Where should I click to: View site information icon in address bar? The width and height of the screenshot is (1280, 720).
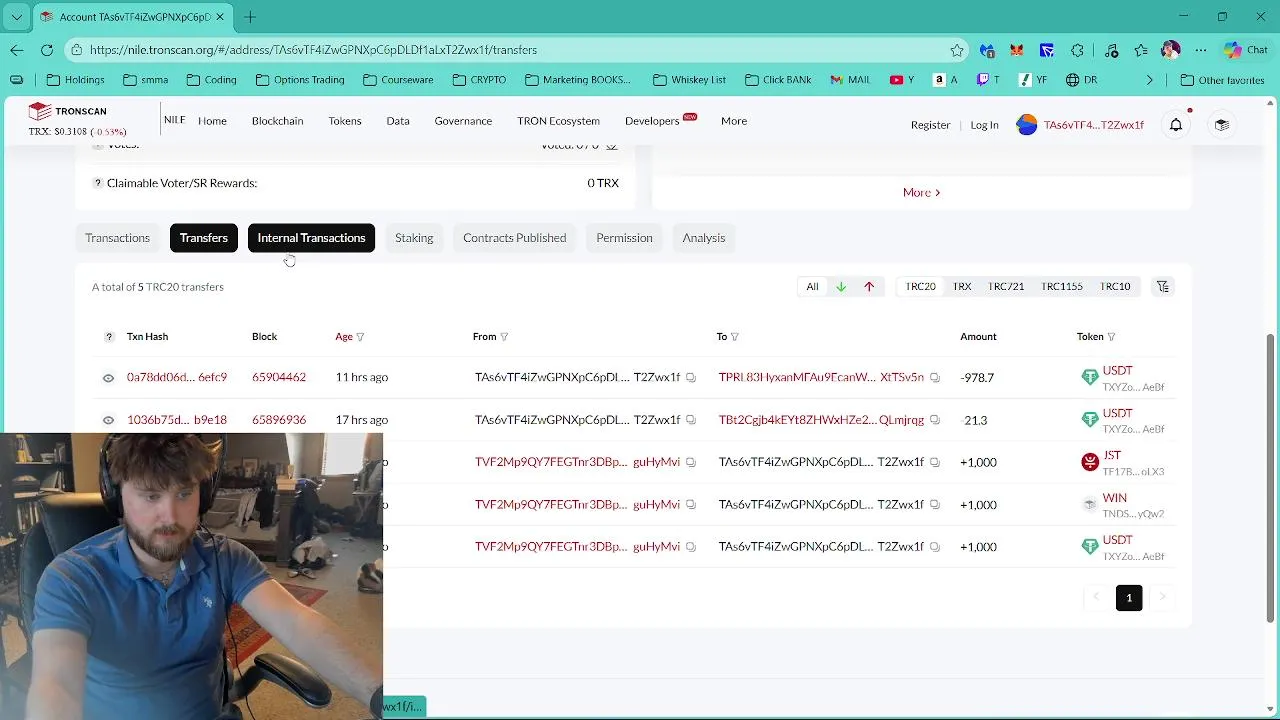click(x=77, y=50)
